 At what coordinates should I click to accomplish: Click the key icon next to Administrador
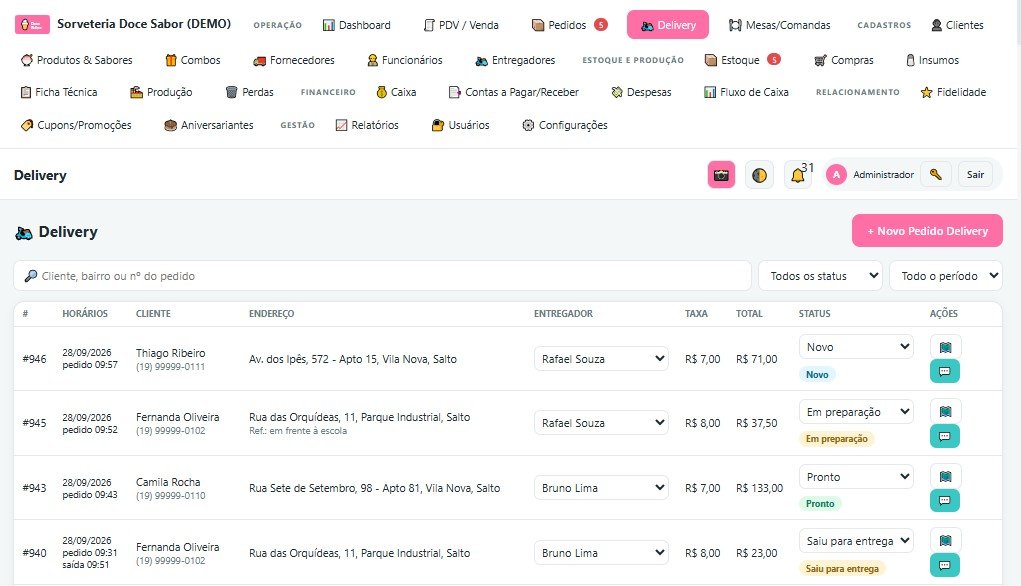[x=936, y=174]
